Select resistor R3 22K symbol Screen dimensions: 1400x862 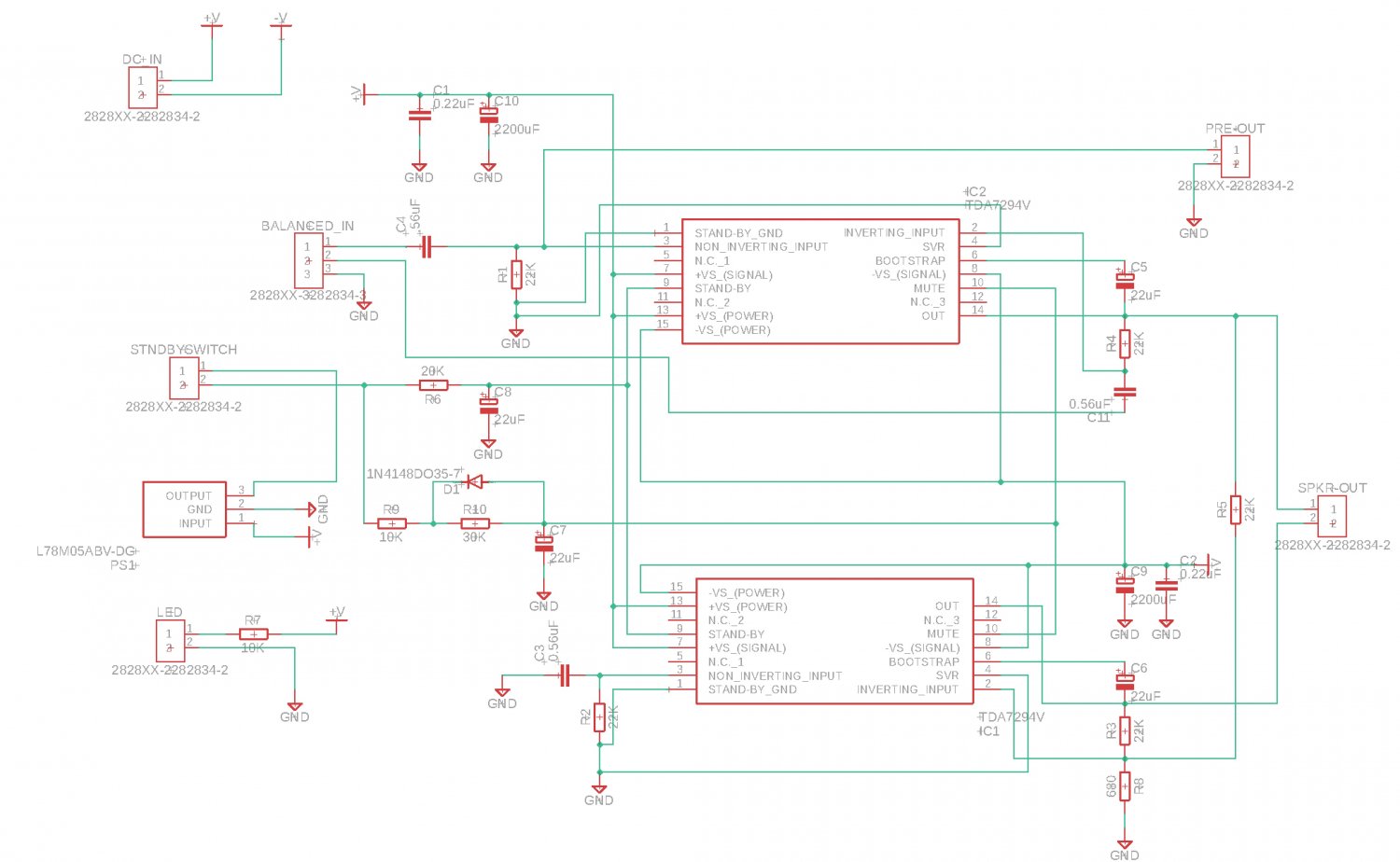[x=1125, y=730]
